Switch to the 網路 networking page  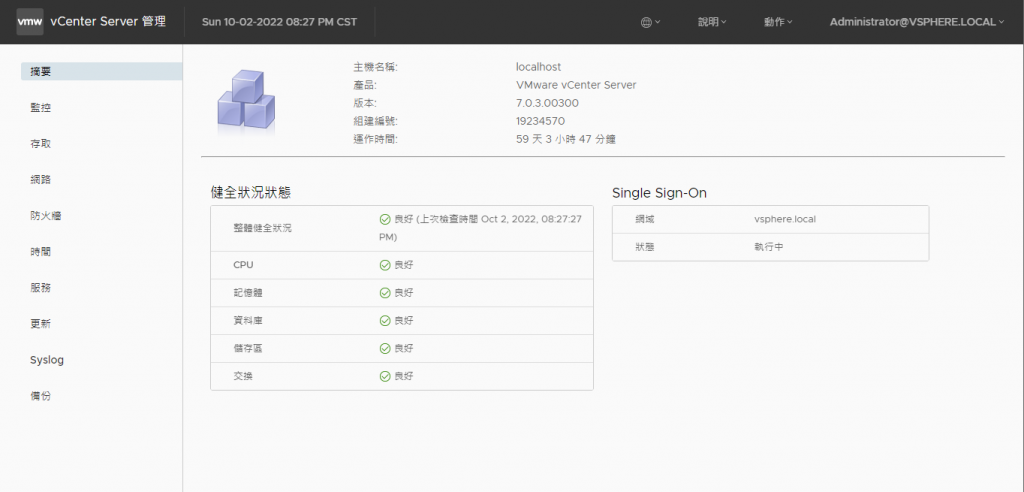pyautogui.click(x=40, y=180)
